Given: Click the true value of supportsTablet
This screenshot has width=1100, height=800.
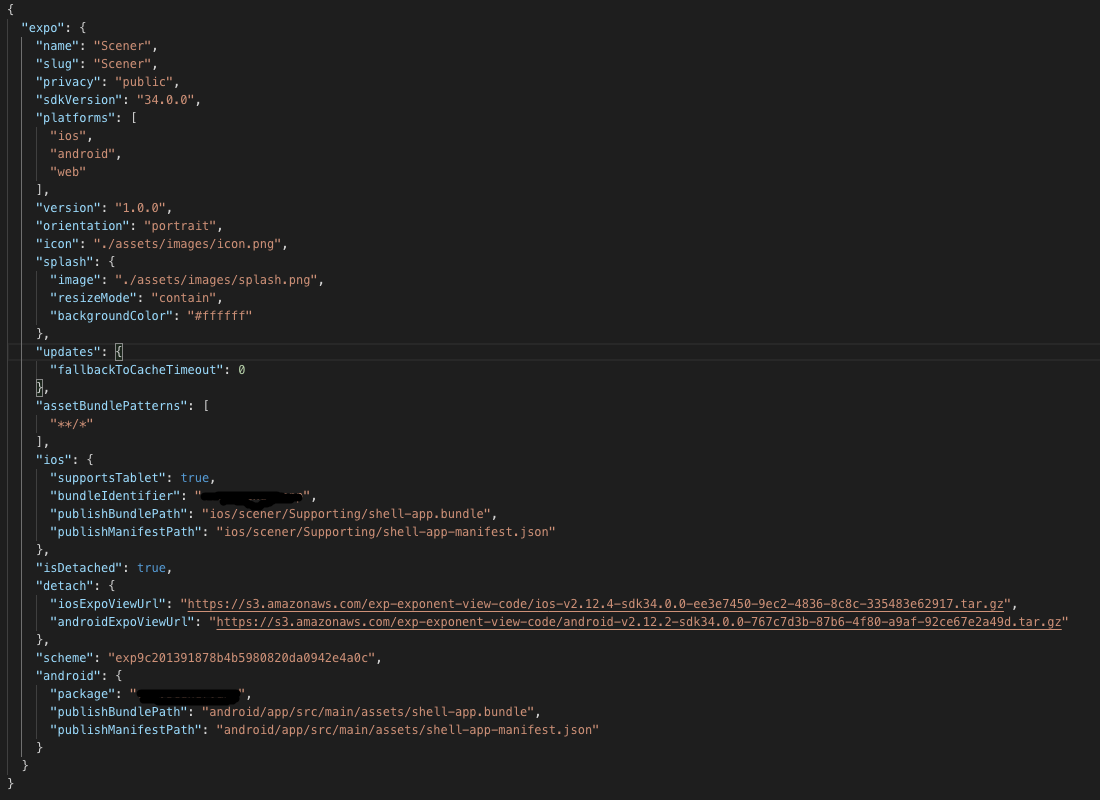Looking at the screenshot, I should click(194, 477).
